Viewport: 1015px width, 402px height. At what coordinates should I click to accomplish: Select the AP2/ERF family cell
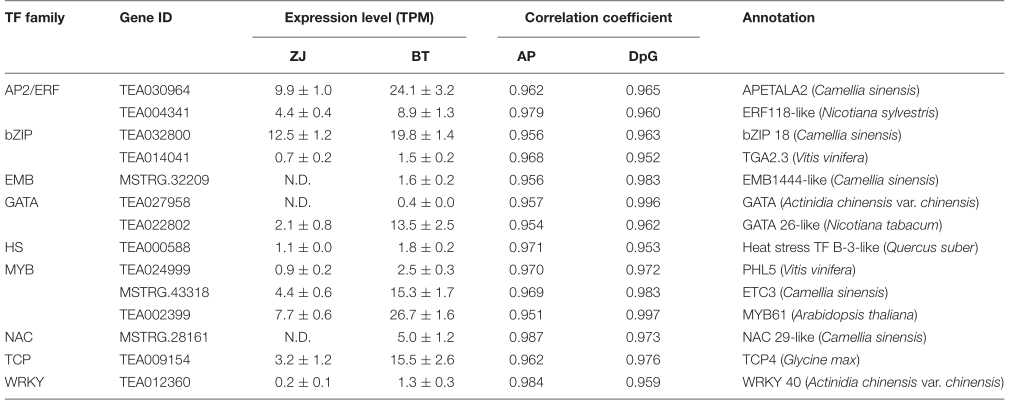(33, 91)
